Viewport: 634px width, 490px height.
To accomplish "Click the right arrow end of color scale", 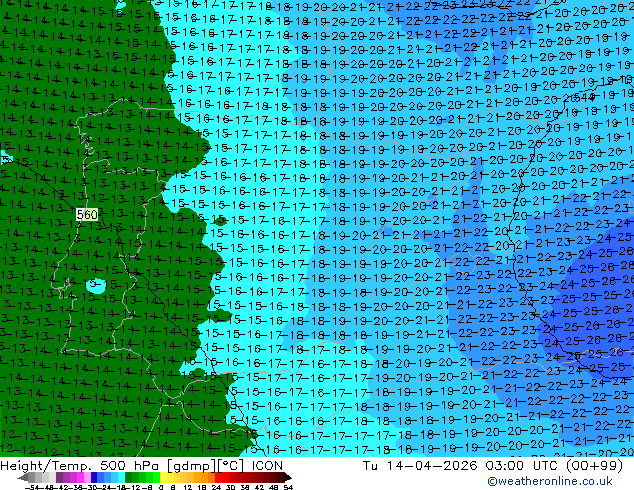I will [287, 477].
